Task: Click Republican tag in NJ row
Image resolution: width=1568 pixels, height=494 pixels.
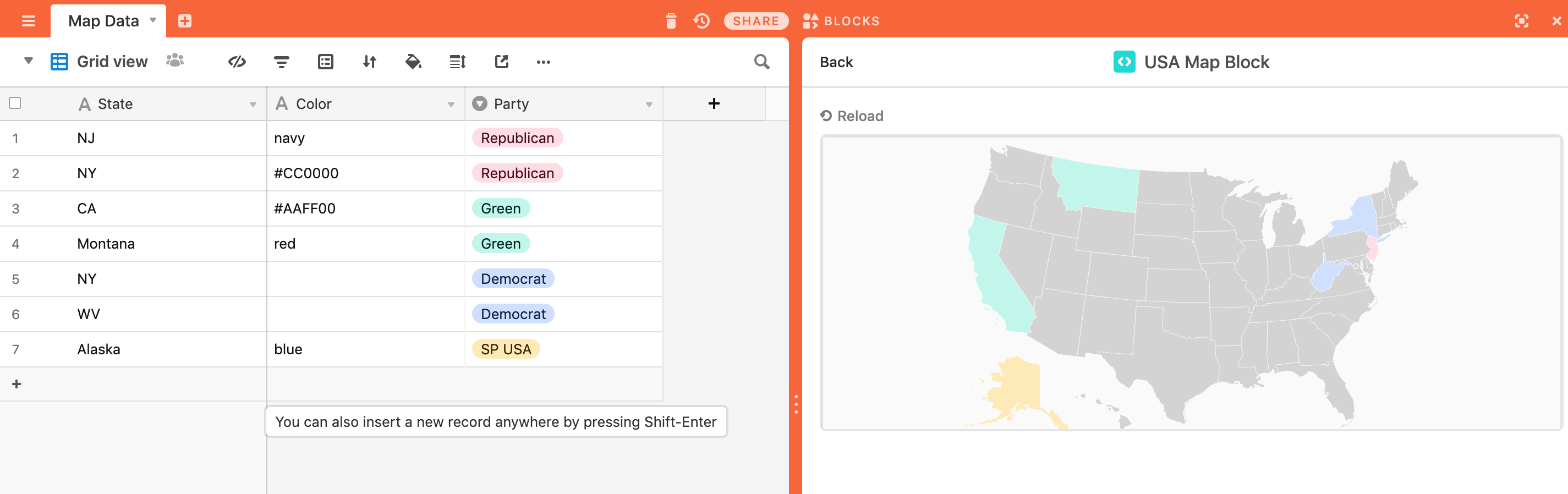Action: coord(517,138)
